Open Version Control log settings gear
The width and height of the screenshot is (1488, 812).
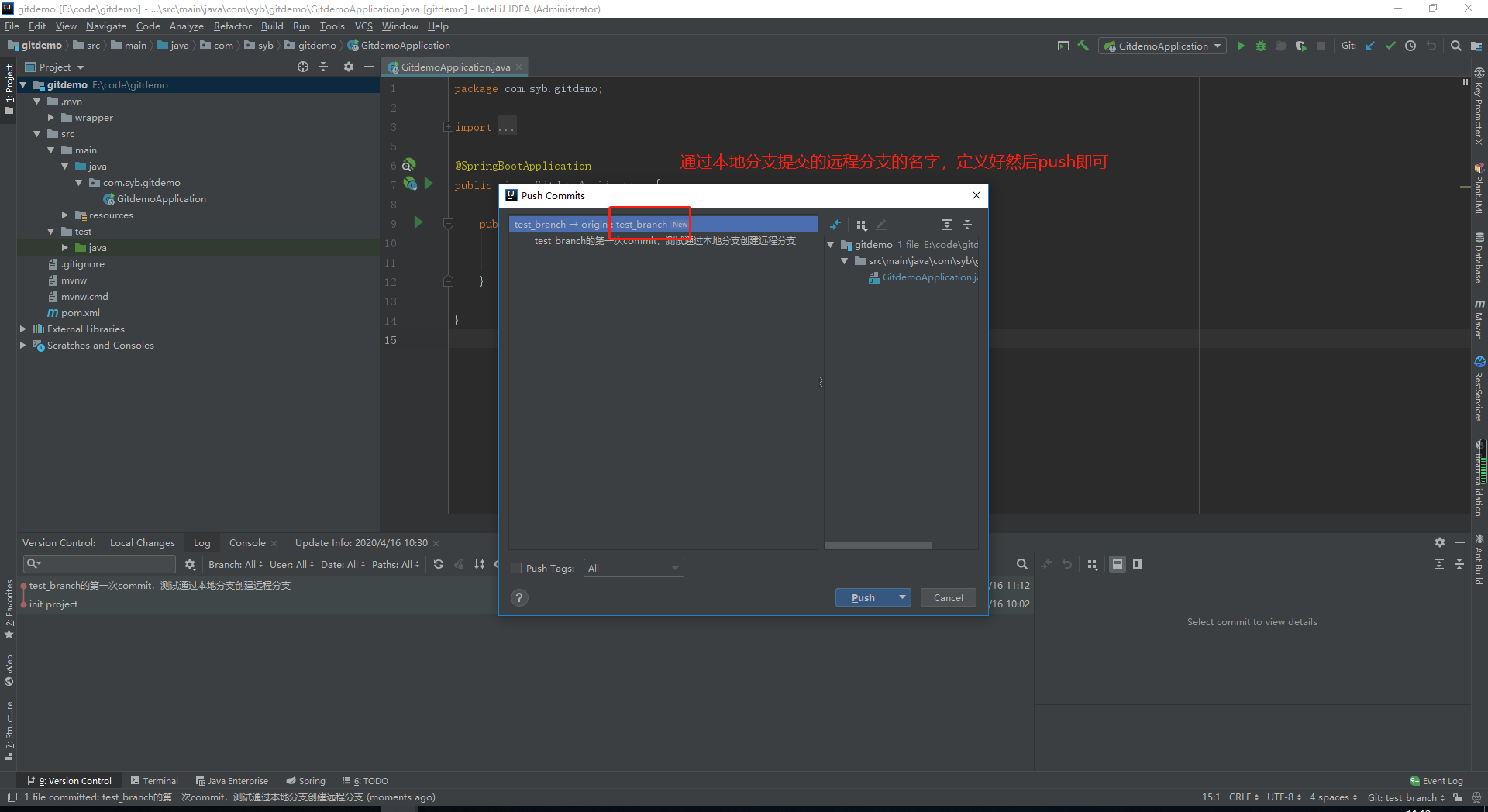click(190, 564)
